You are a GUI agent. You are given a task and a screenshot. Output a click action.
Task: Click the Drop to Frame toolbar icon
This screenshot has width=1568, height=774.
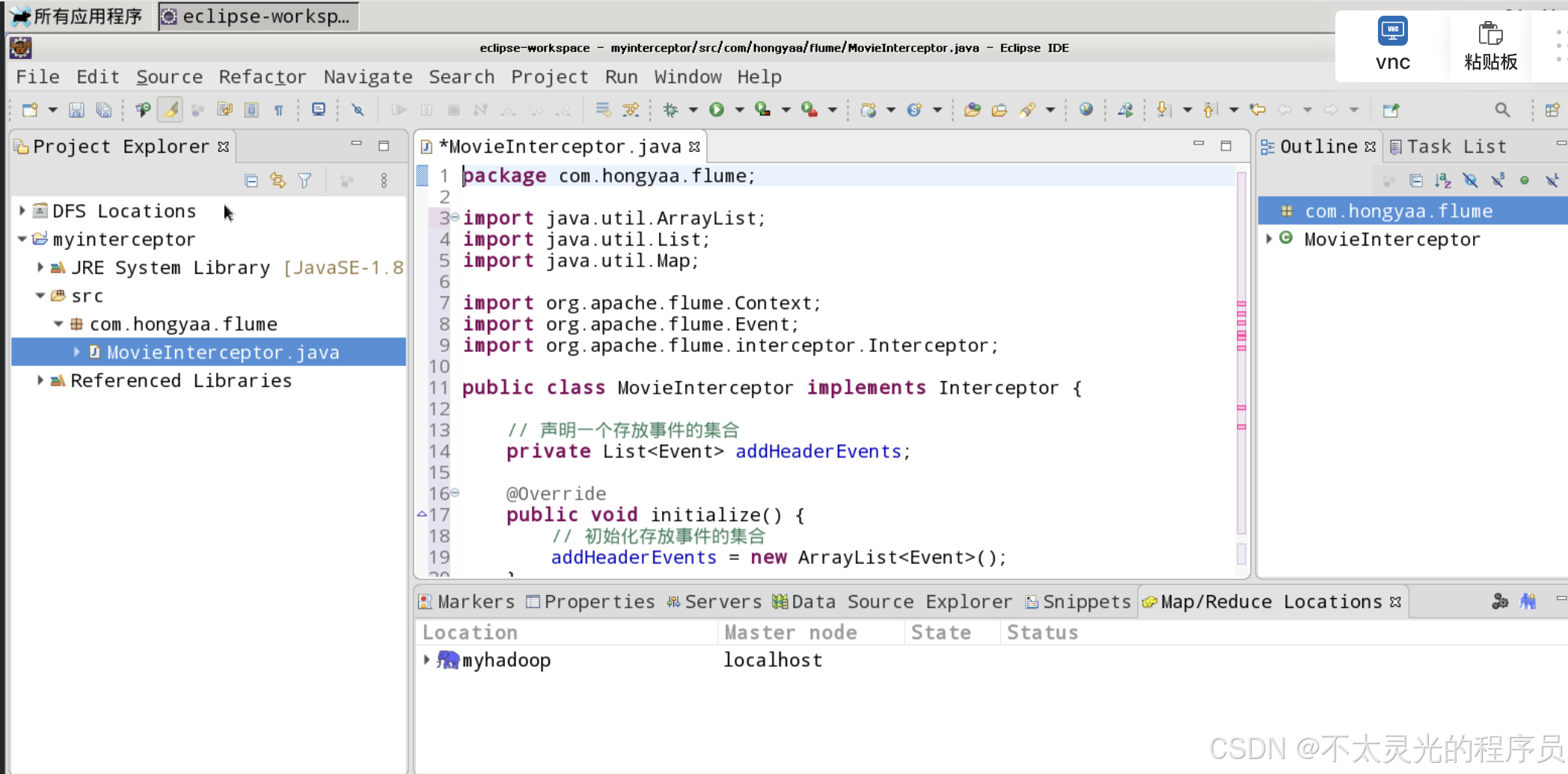603,110
